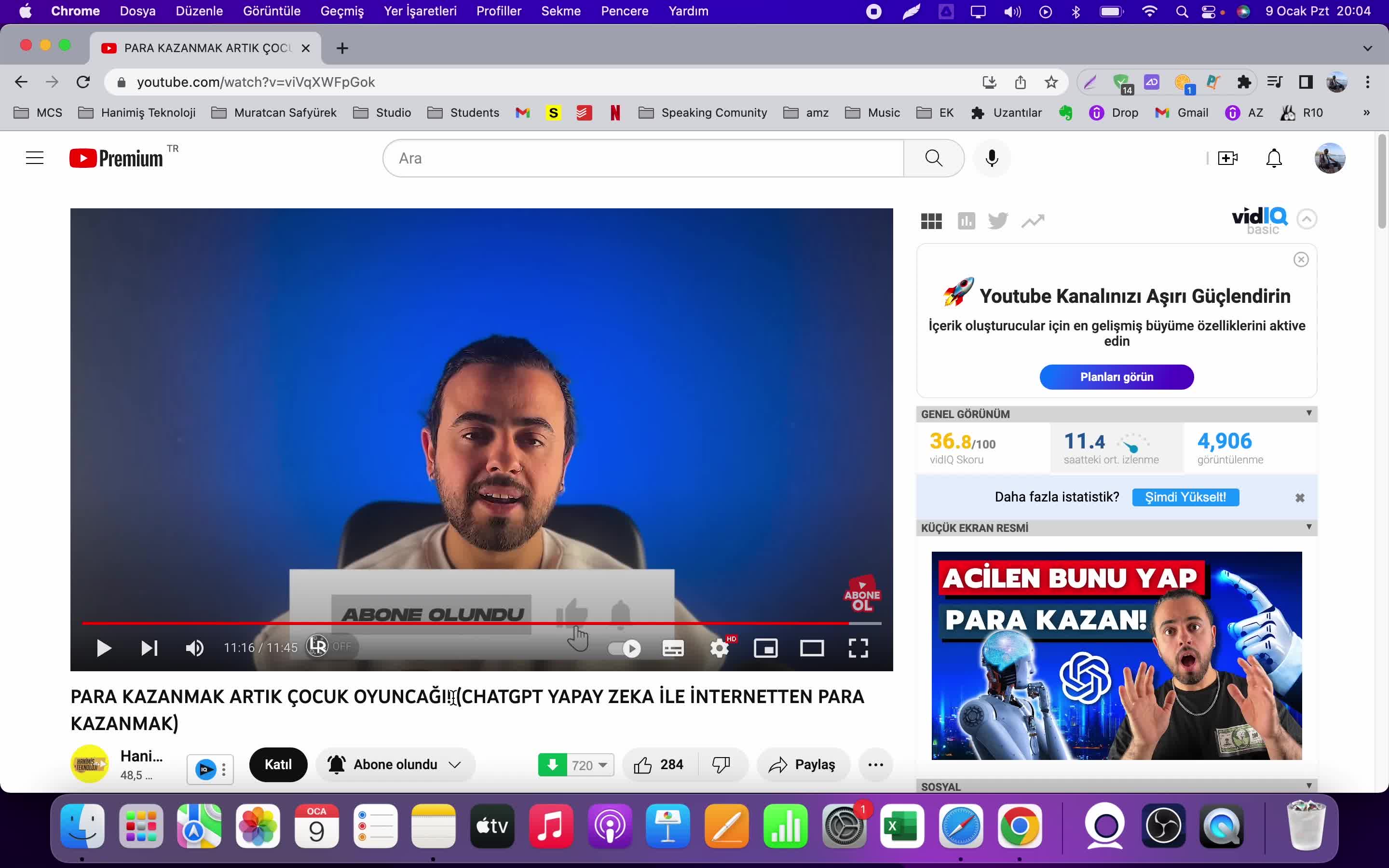Screen dimensions: 1389x868
Task: Skip to the next video
Action: coord(149,648)
